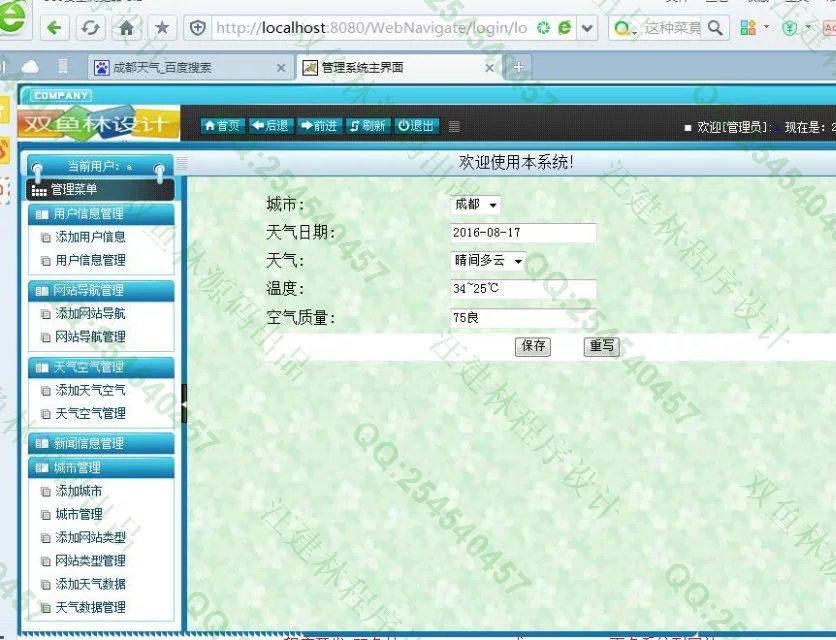The width and height of the screenshot is (836, 640).
Task: Click the 刷新 refresh button
Action: (368, 126)
